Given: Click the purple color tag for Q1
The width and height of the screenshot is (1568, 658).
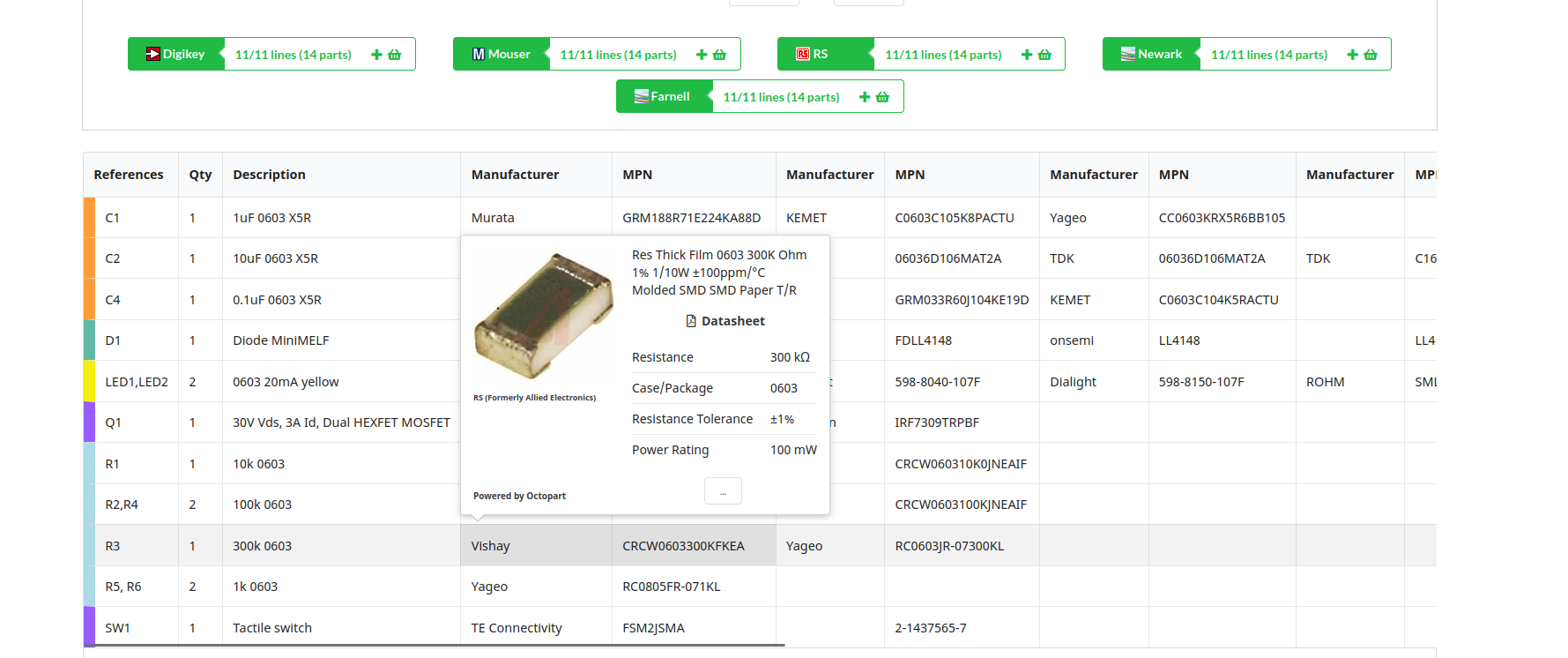Looking at the screenshot, I should click(89, 422).
